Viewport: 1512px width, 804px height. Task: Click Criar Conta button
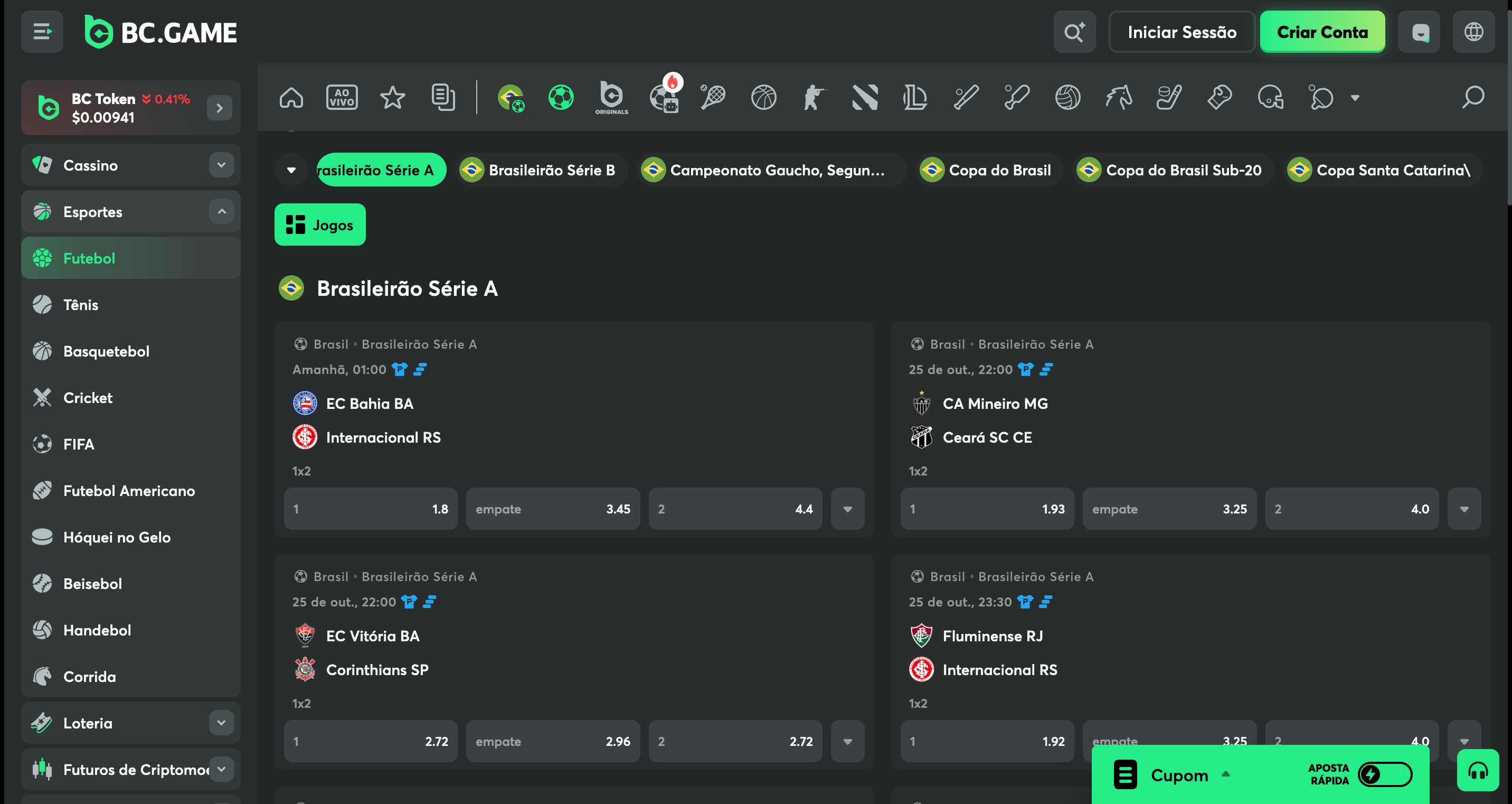coord(1322,32)
